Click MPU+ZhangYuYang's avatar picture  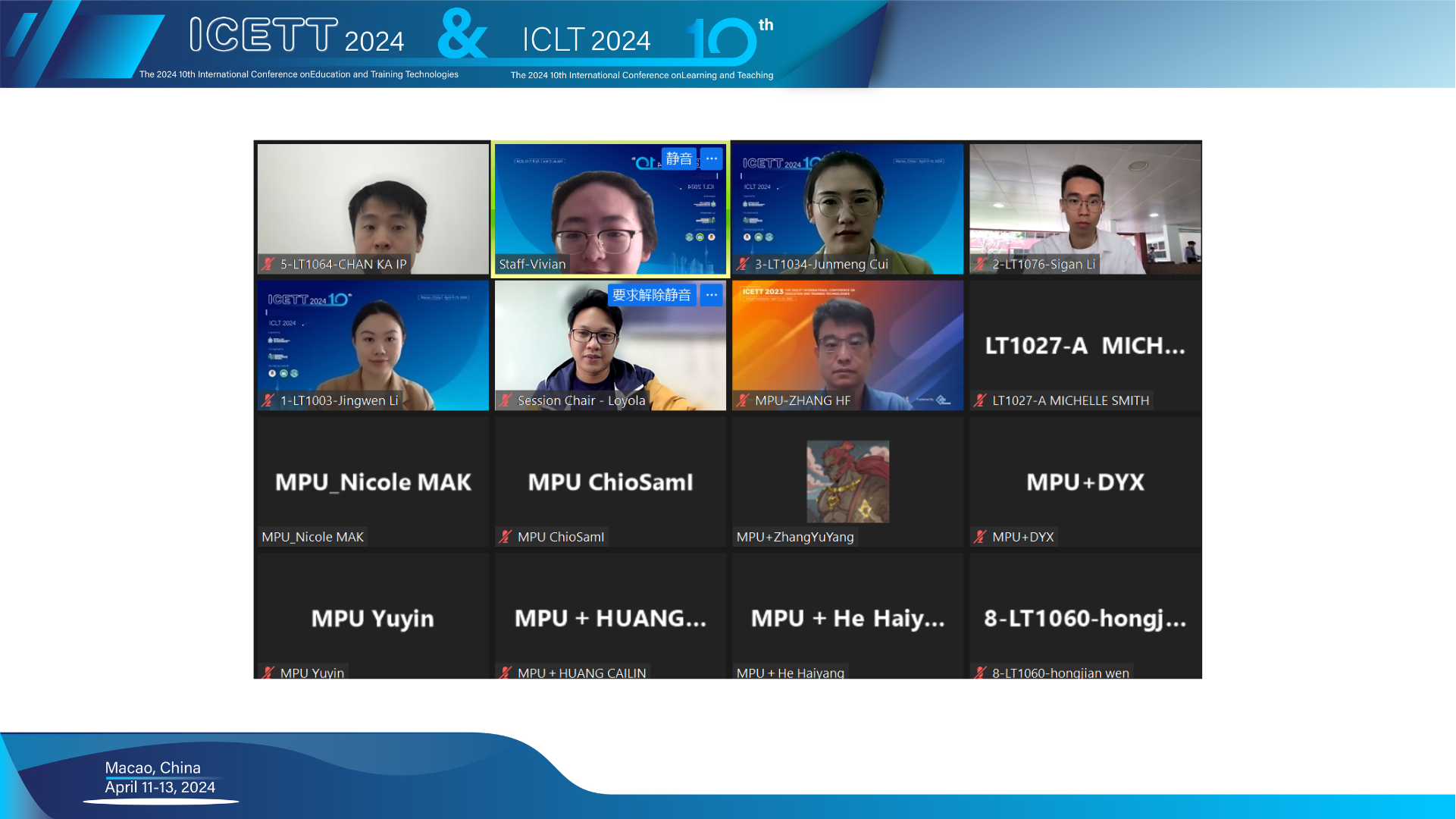click(847, 481)
